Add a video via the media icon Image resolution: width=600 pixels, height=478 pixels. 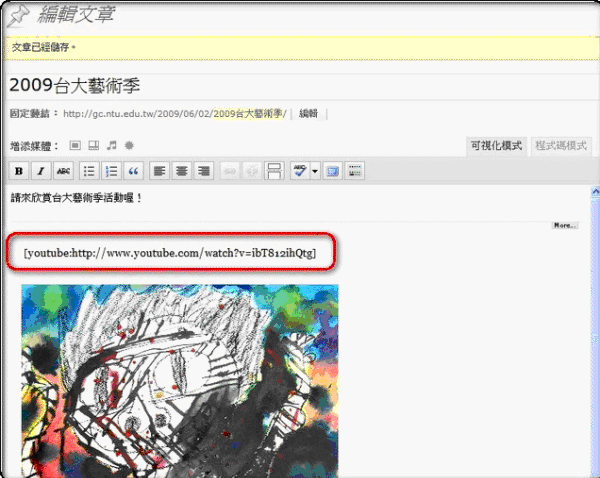click(93, 145)
